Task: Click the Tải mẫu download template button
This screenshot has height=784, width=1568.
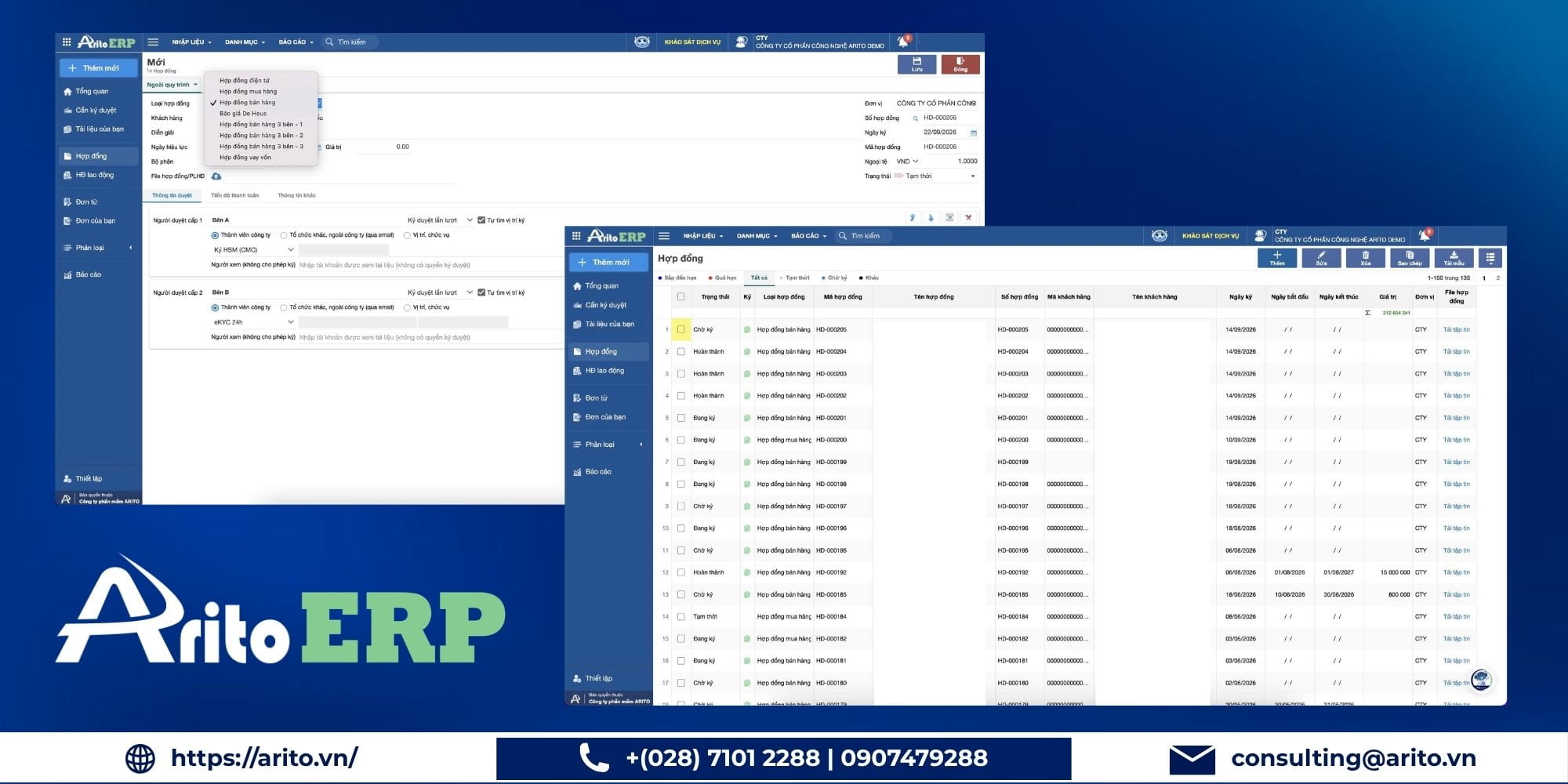Action: click(1454, 259)
